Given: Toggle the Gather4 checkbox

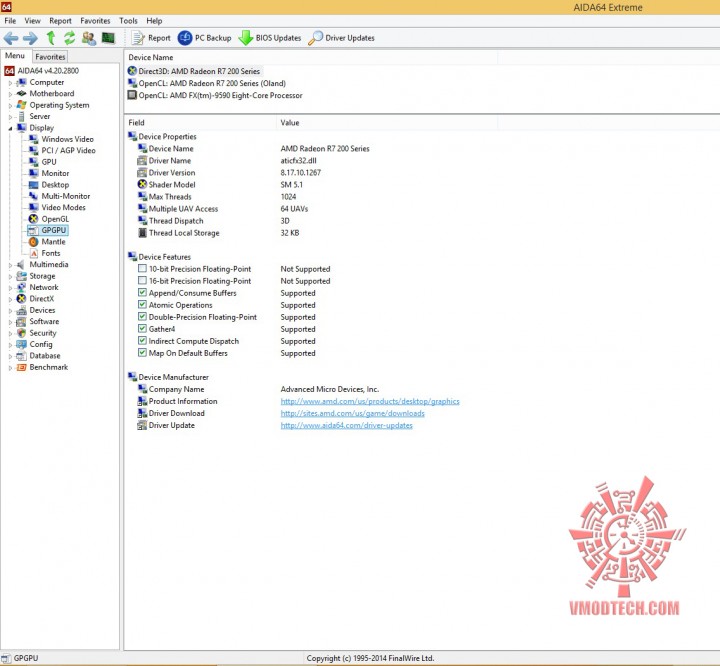Looking at the screenshot, I should [x=142, y=329].
